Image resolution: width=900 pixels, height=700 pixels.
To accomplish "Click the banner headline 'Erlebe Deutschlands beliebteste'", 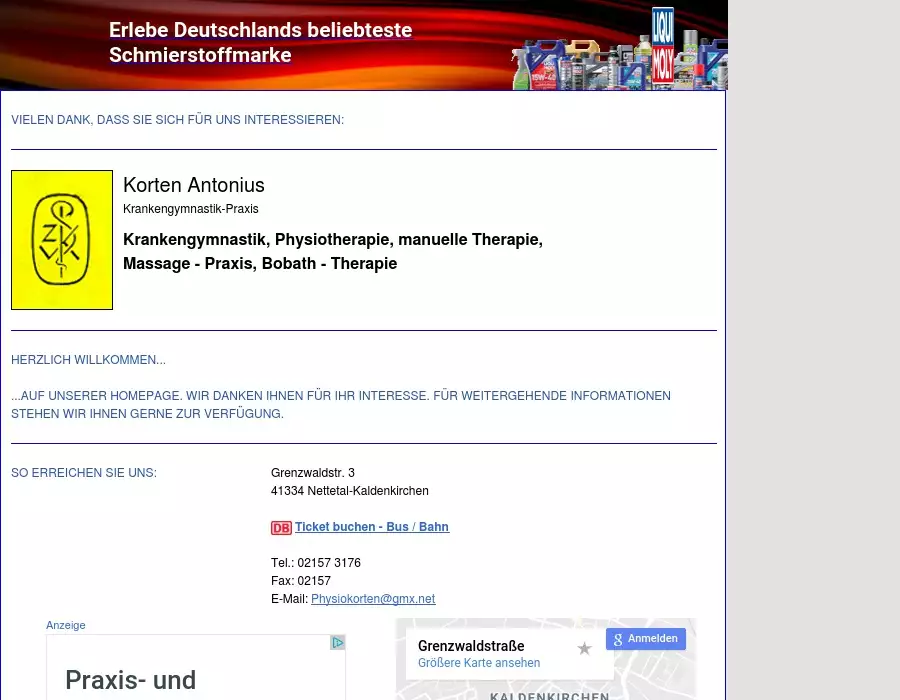I will 260,31.
